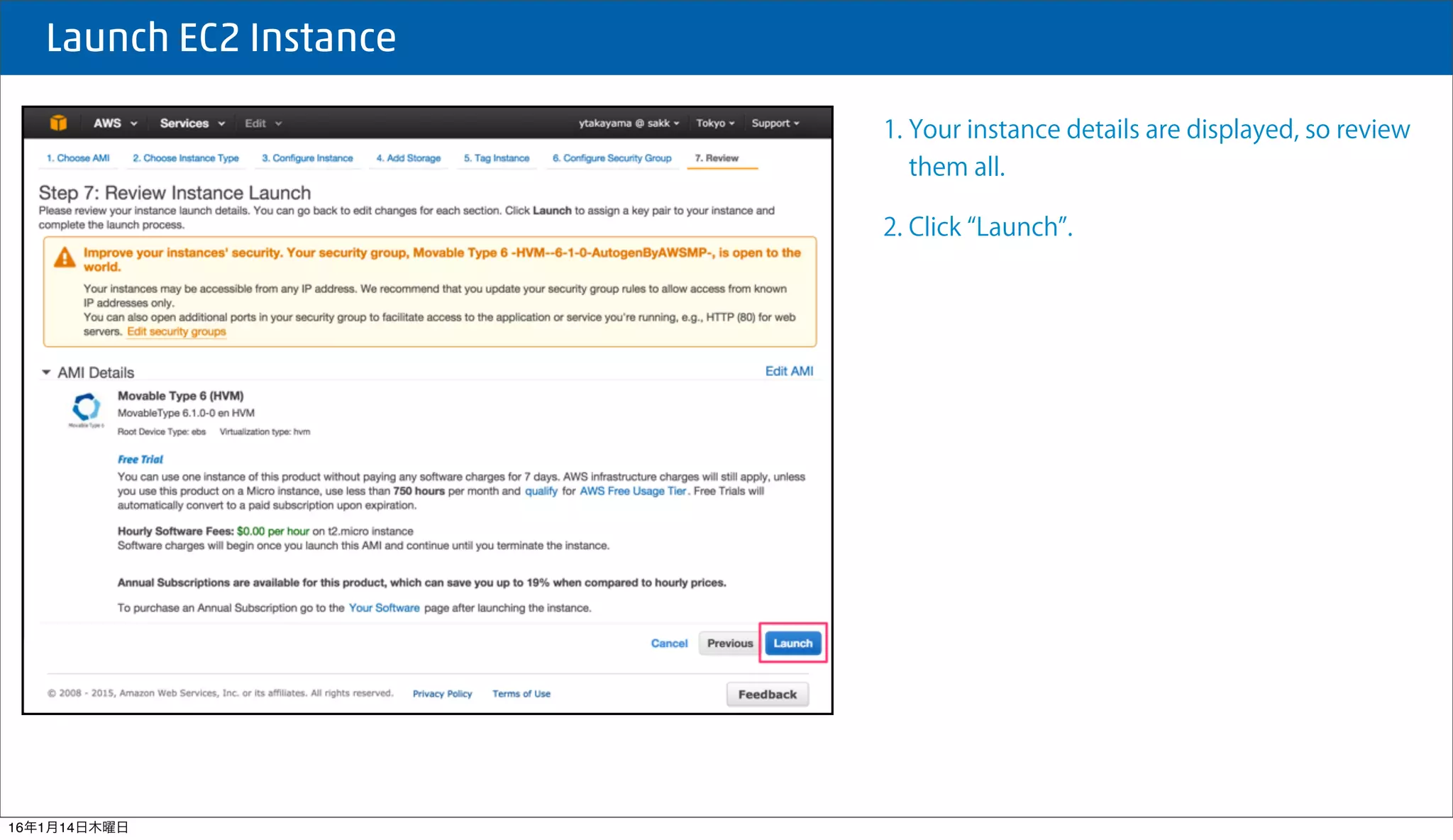Click the MovableType 6.1.0-0 en HVM text
This screenshot has width=1453, height=840.
(x=186, y=413)
